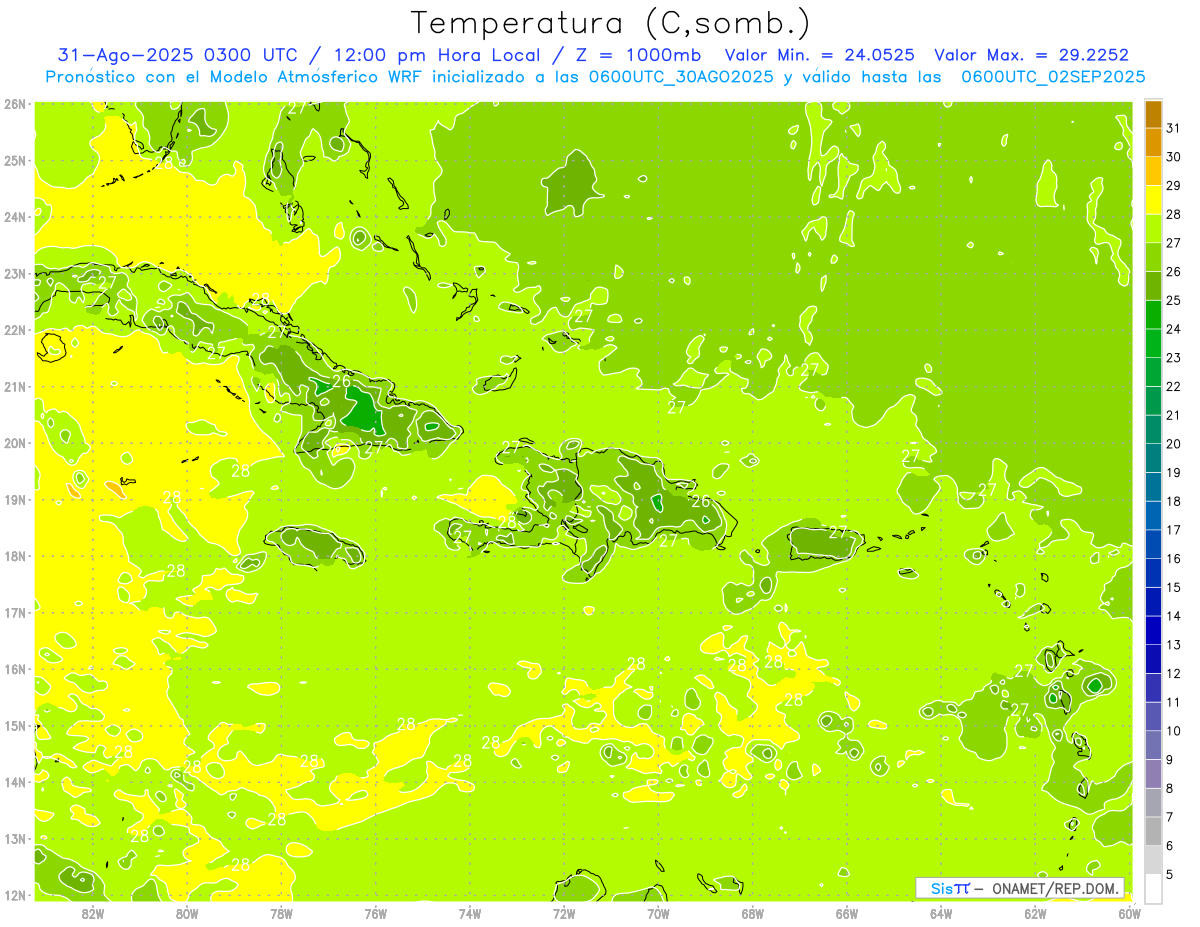Pick the dark blue swatch between 12 and 13
1200x927 pixels.
(x=1153, y=659)
